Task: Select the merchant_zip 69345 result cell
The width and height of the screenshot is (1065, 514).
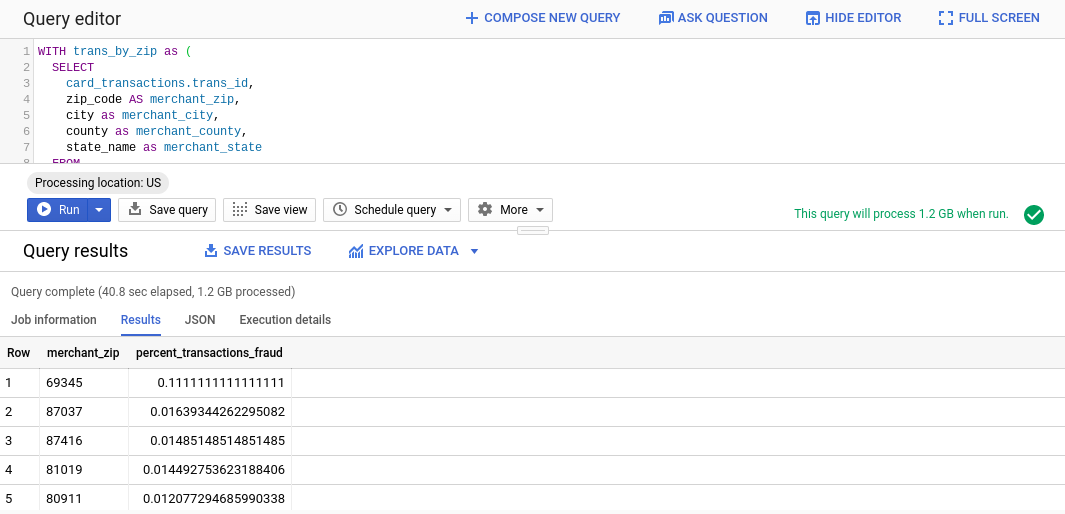Action: [65, 383]
